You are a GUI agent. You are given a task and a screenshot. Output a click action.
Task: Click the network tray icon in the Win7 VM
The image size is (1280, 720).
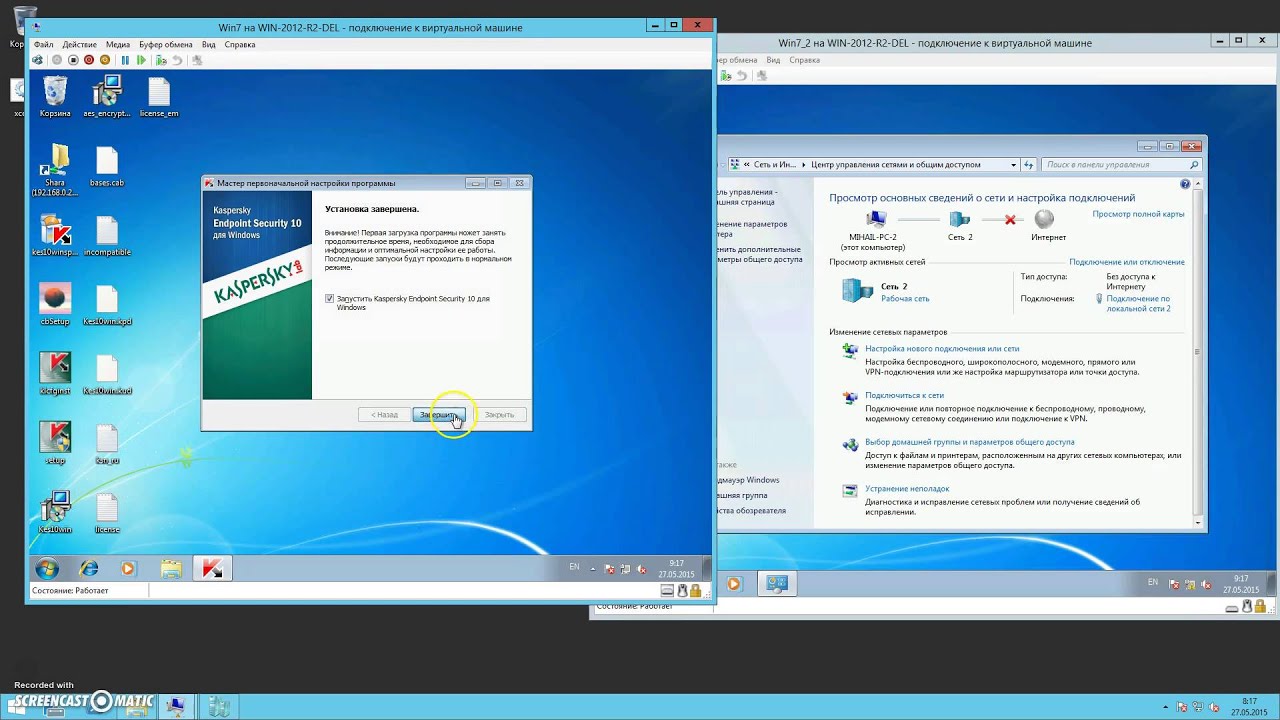click(624, 570)
